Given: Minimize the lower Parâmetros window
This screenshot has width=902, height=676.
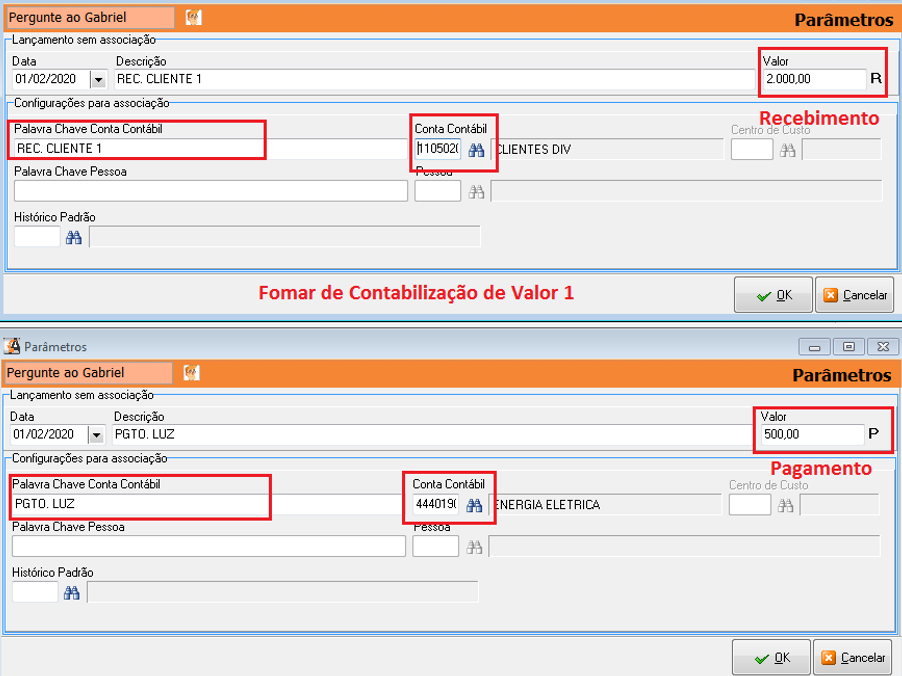Looking at the screenshot, I should click(x=814, y=346).
